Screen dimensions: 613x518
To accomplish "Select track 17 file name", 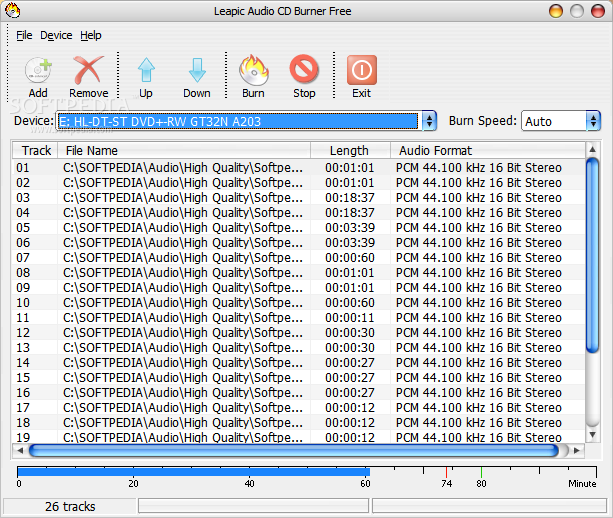I will click(183, 408).
